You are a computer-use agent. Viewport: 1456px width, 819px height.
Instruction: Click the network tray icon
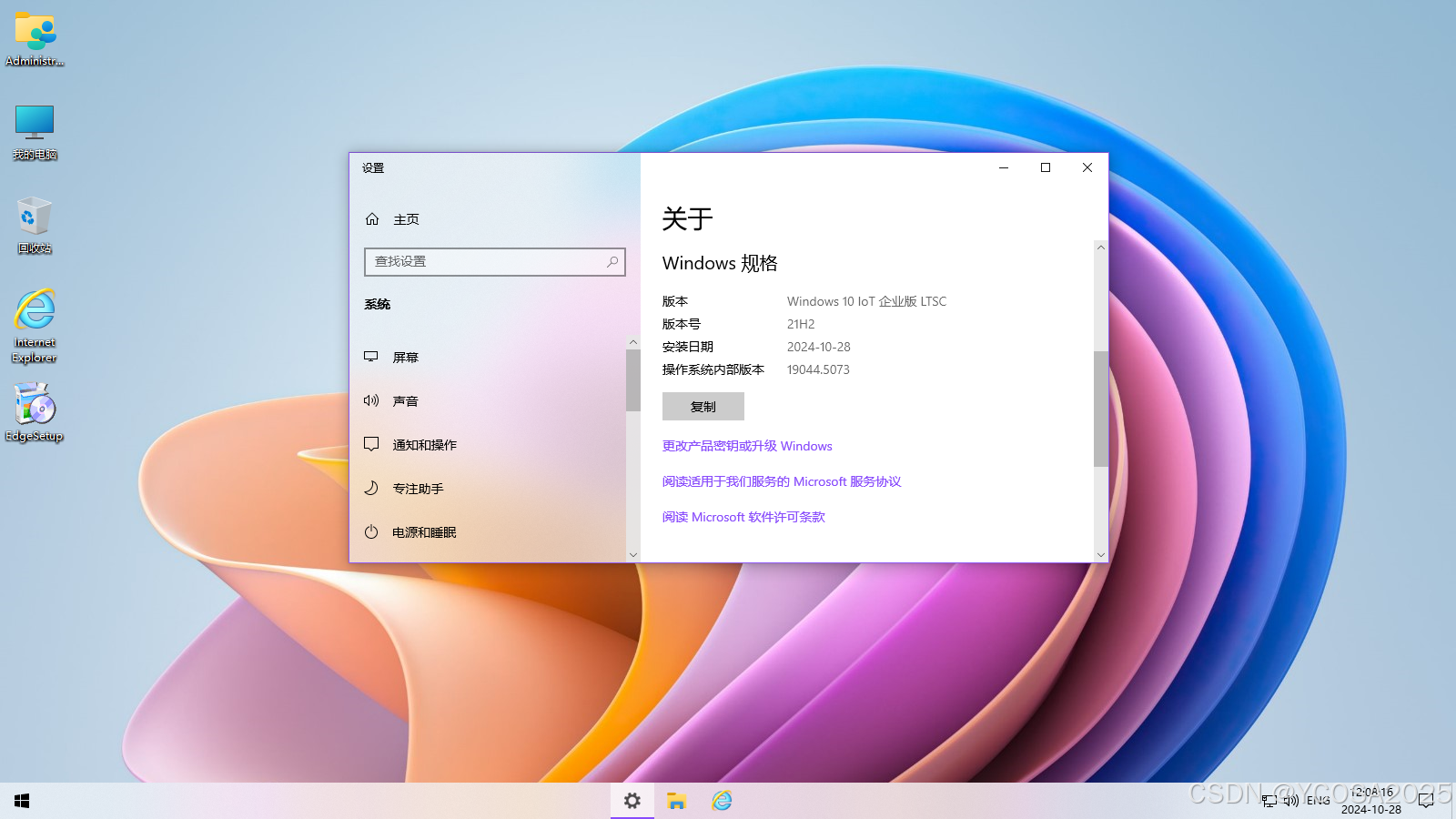point(1269,801)
